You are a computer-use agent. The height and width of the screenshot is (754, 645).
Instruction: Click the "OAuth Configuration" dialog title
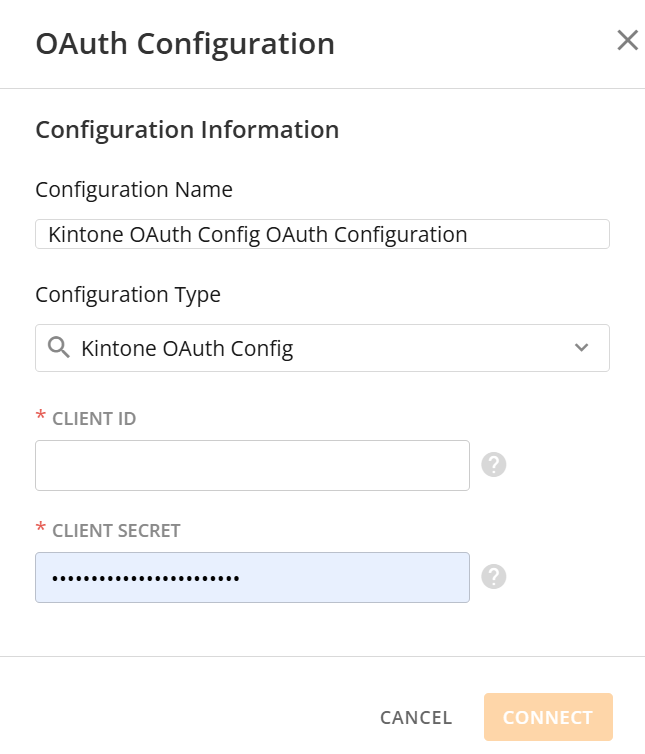185,44
